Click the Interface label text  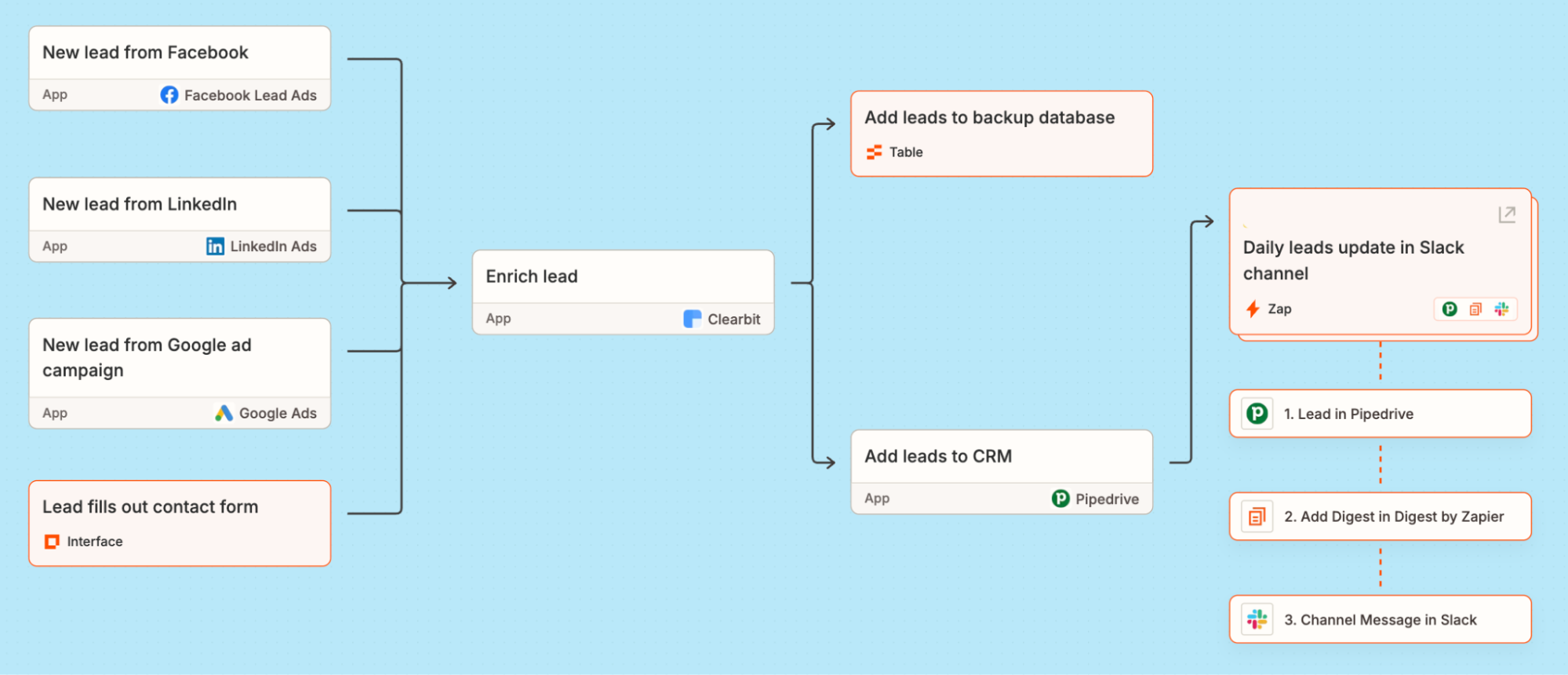coord(95,542)
